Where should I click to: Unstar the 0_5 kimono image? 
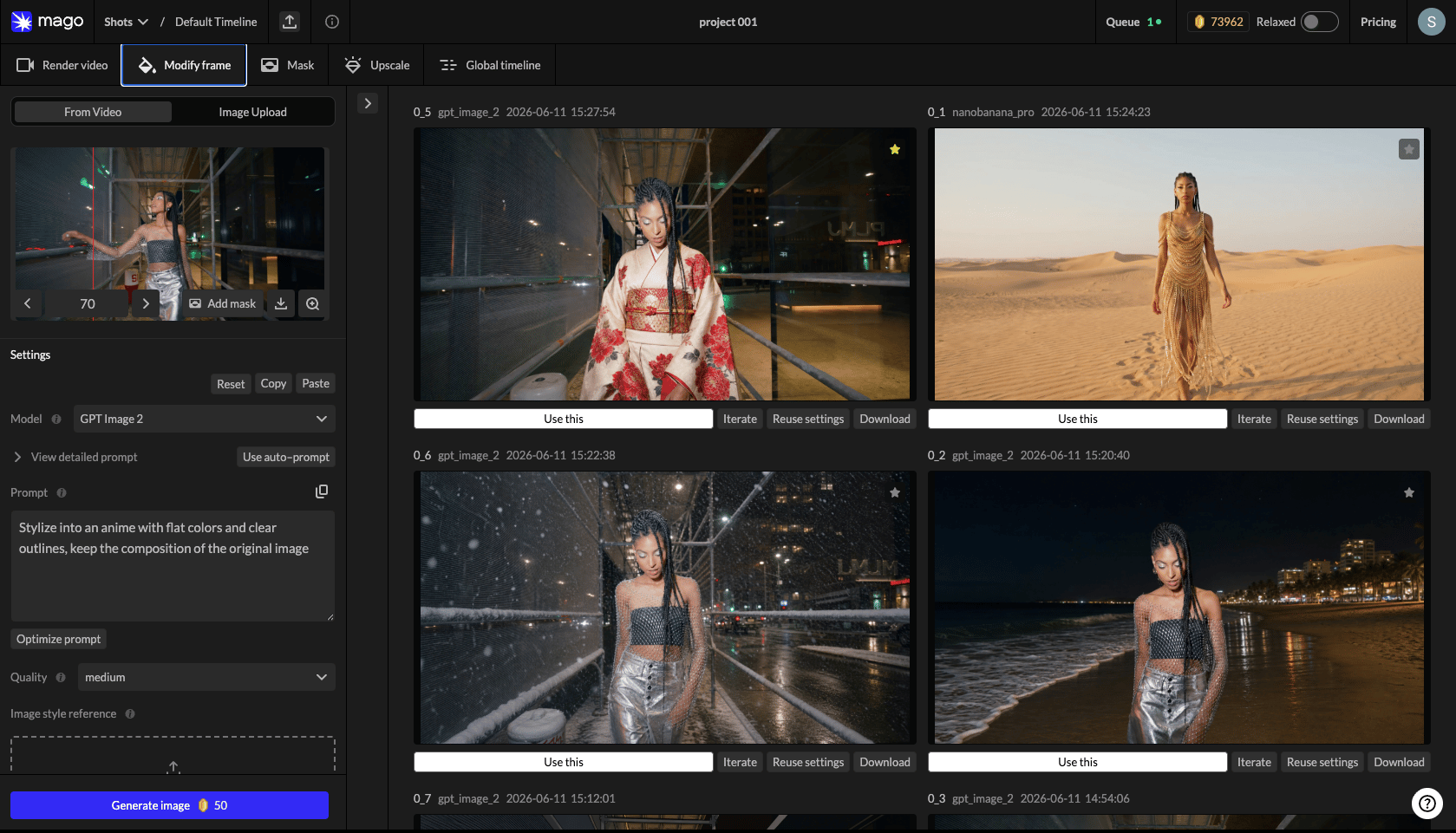pos(895,149)
